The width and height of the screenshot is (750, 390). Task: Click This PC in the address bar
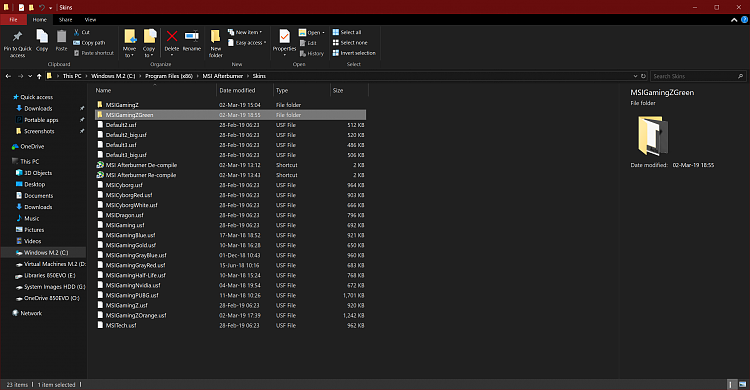coord(72,76)
